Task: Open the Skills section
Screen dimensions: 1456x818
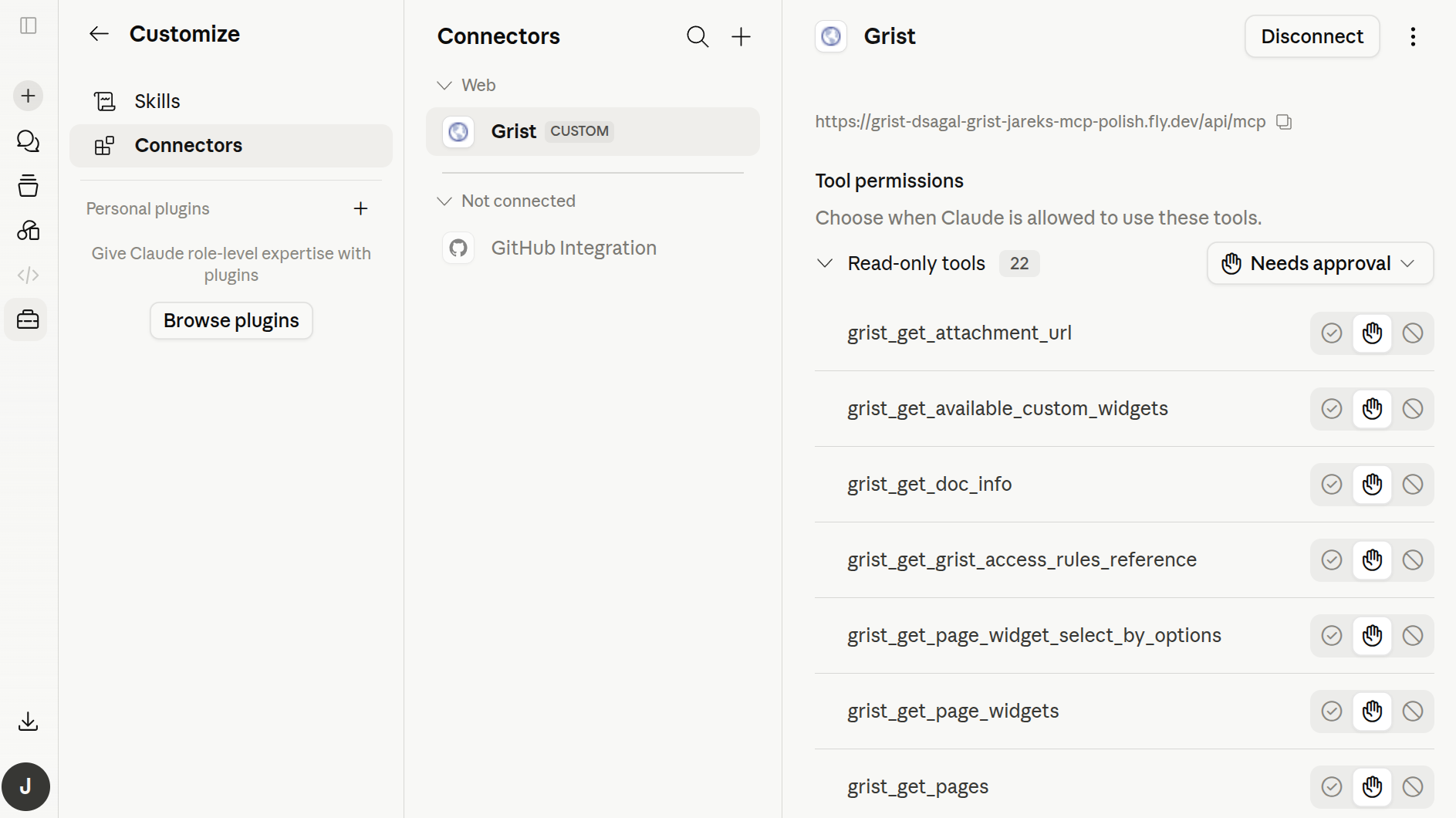Action: point(231,101)
